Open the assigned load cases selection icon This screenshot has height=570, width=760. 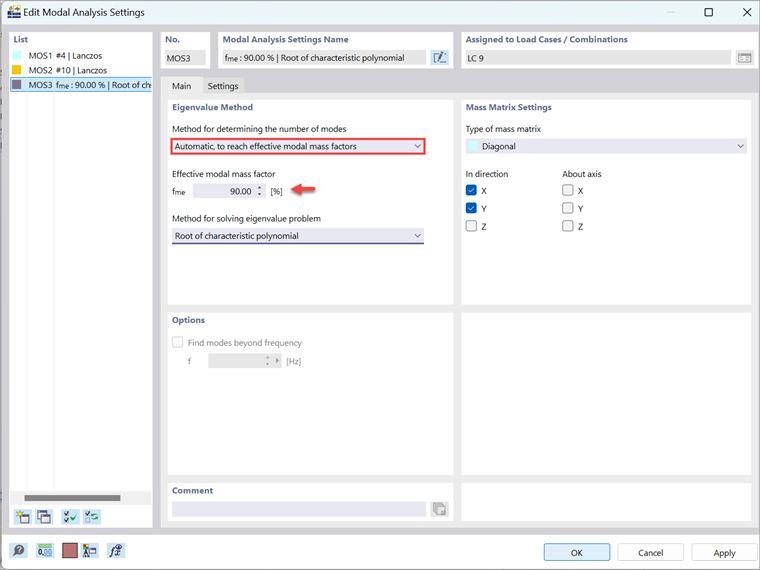[744, 58]
